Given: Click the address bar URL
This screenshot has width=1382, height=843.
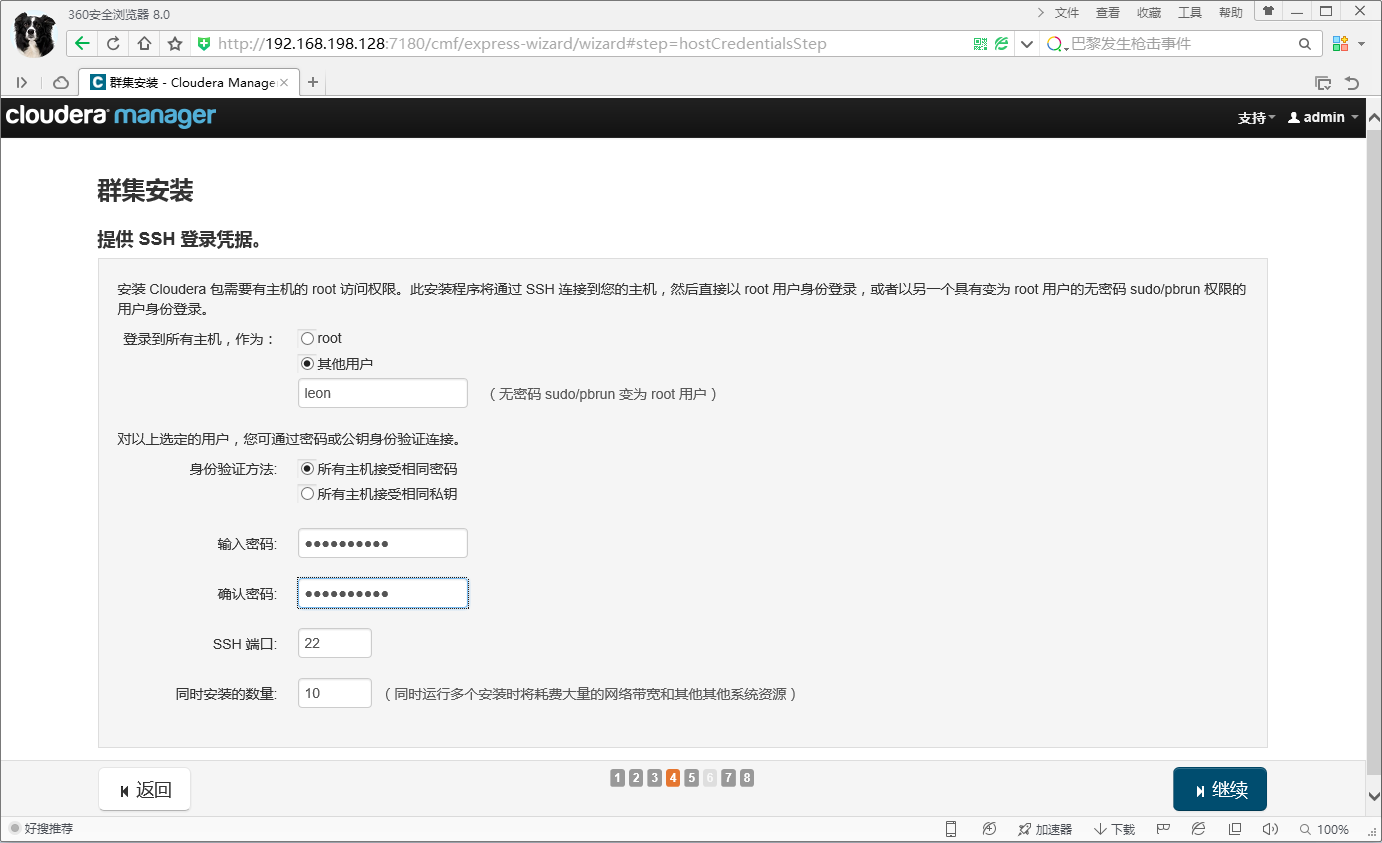Looking at the screenshot, I should 522,44.
